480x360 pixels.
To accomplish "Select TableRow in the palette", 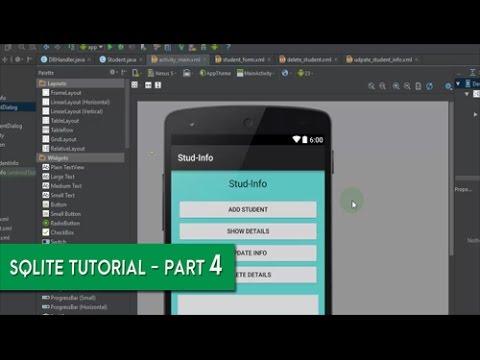I will point(58,130).
